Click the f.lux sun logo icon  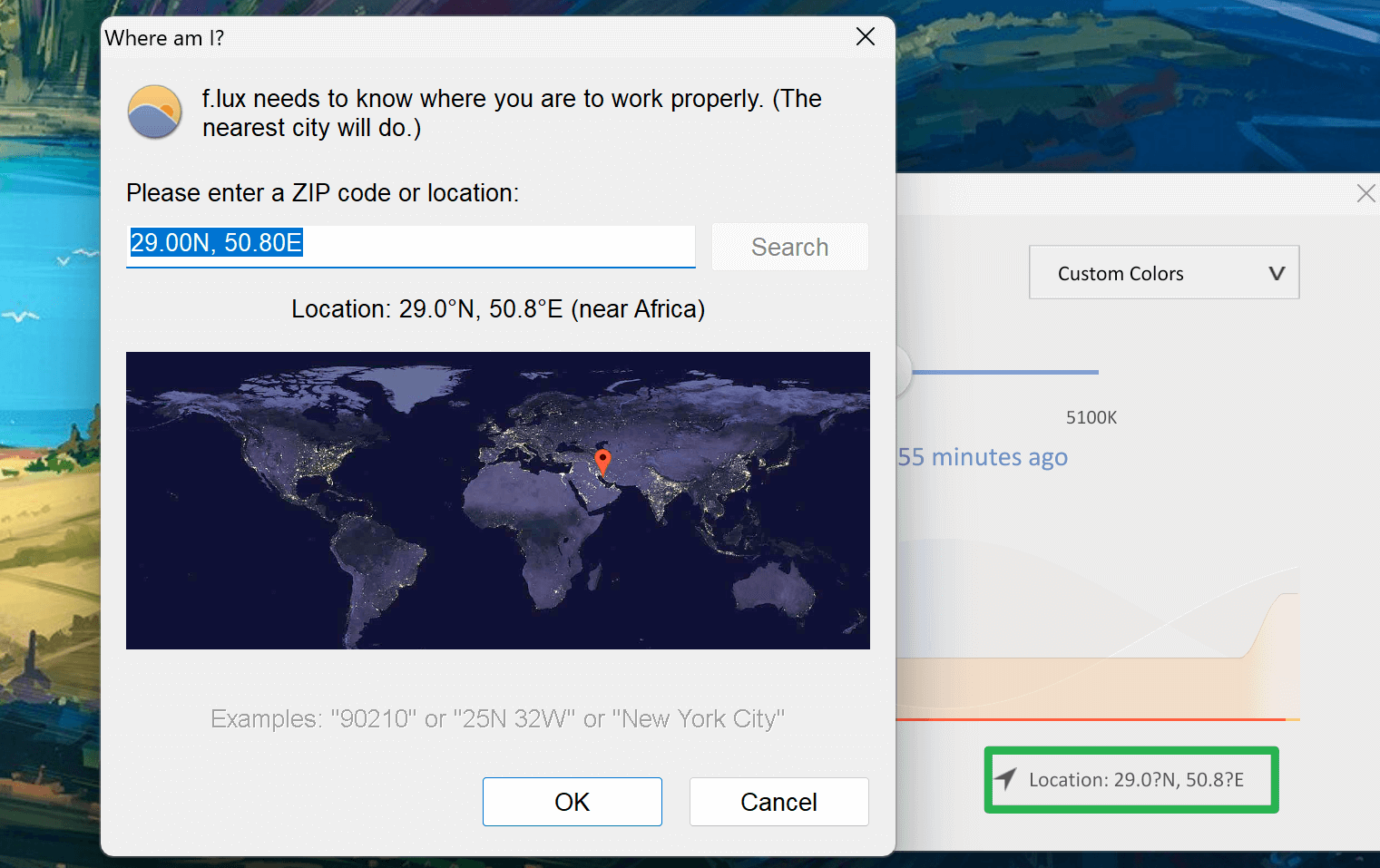(155, 112)
